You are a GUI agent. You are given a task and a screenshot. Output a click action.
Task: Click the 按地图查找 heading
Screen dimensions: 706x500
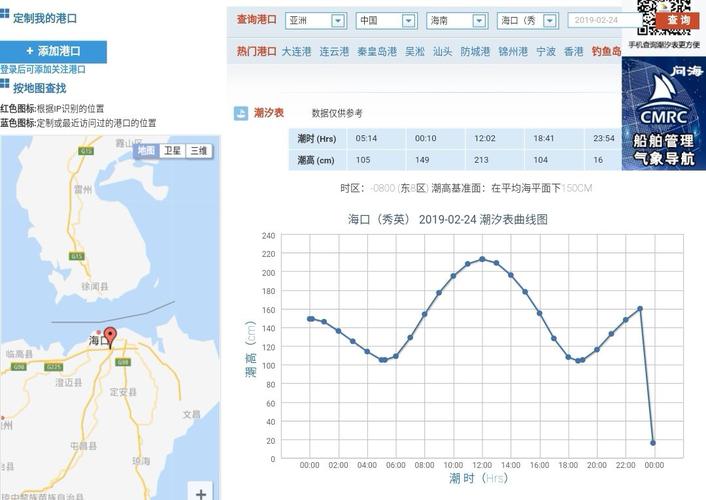[x=40, y=88]
